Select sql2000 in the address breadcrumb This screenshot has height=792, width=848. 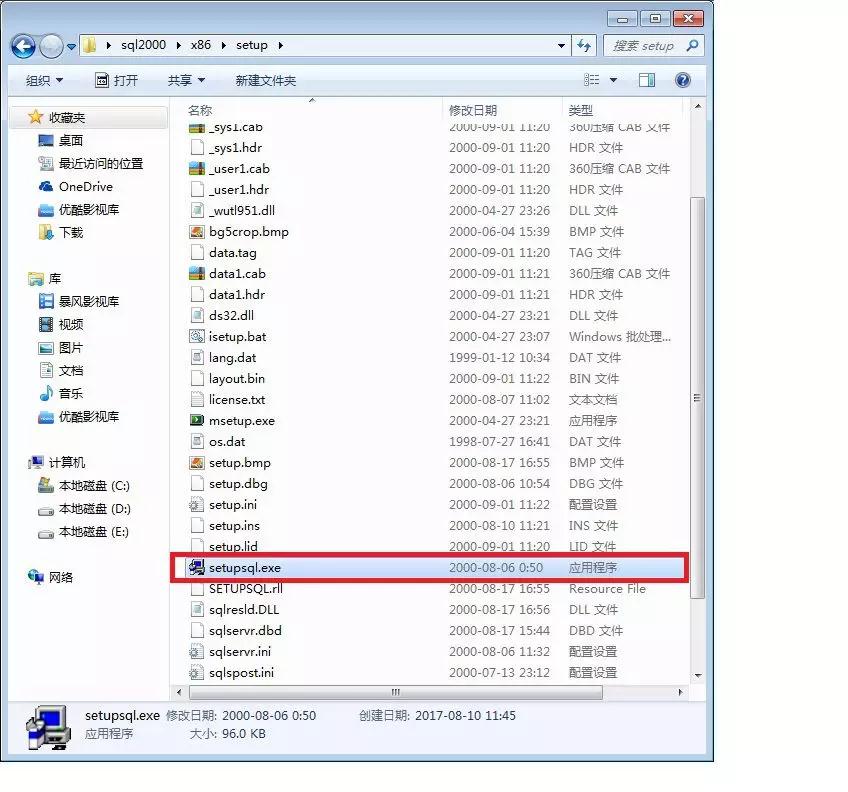(143, 45)
